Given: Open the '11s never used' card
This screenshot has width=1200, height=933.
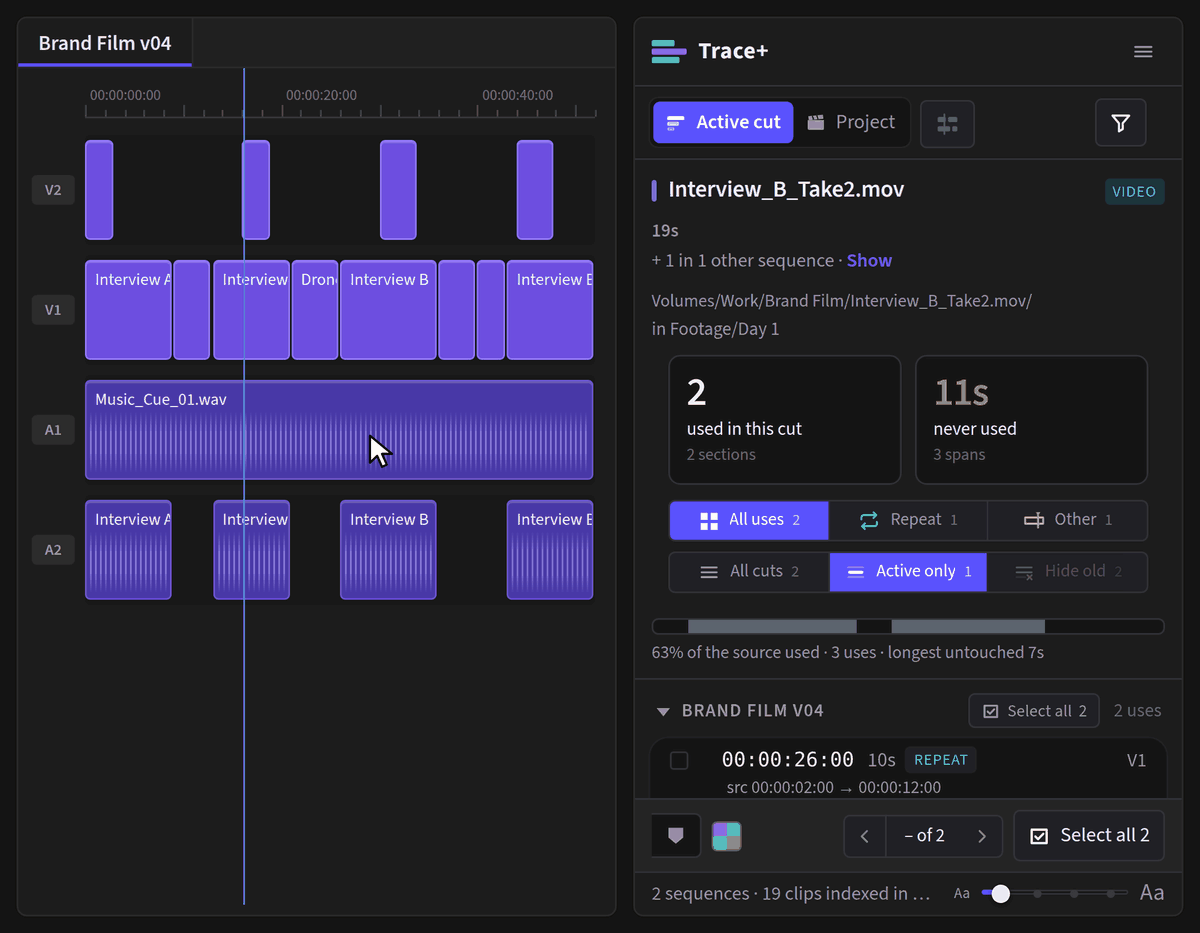Looking at the screenshot, I should click(1031, 420).
